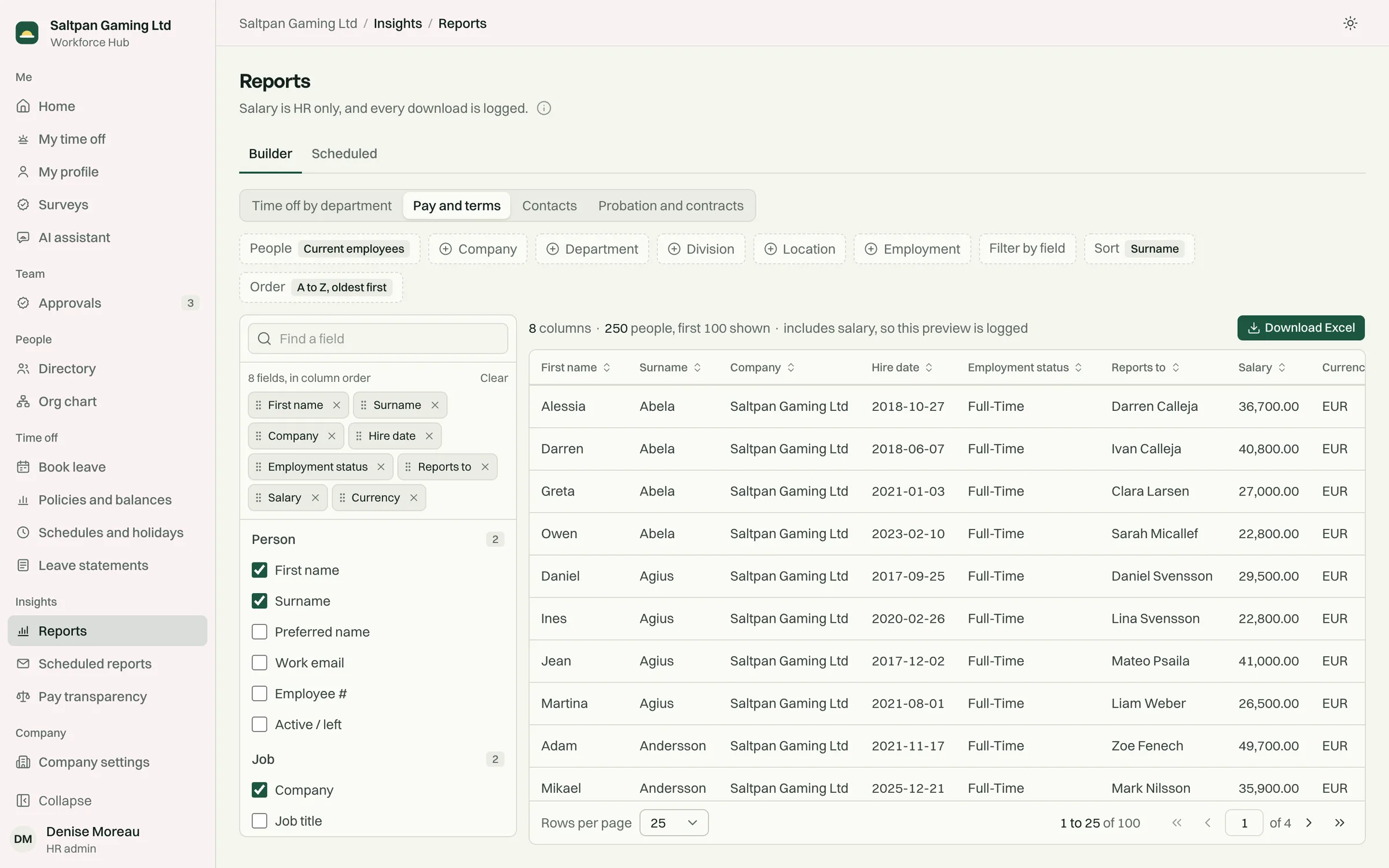Open the AI assistant page

tap(108, 237)
